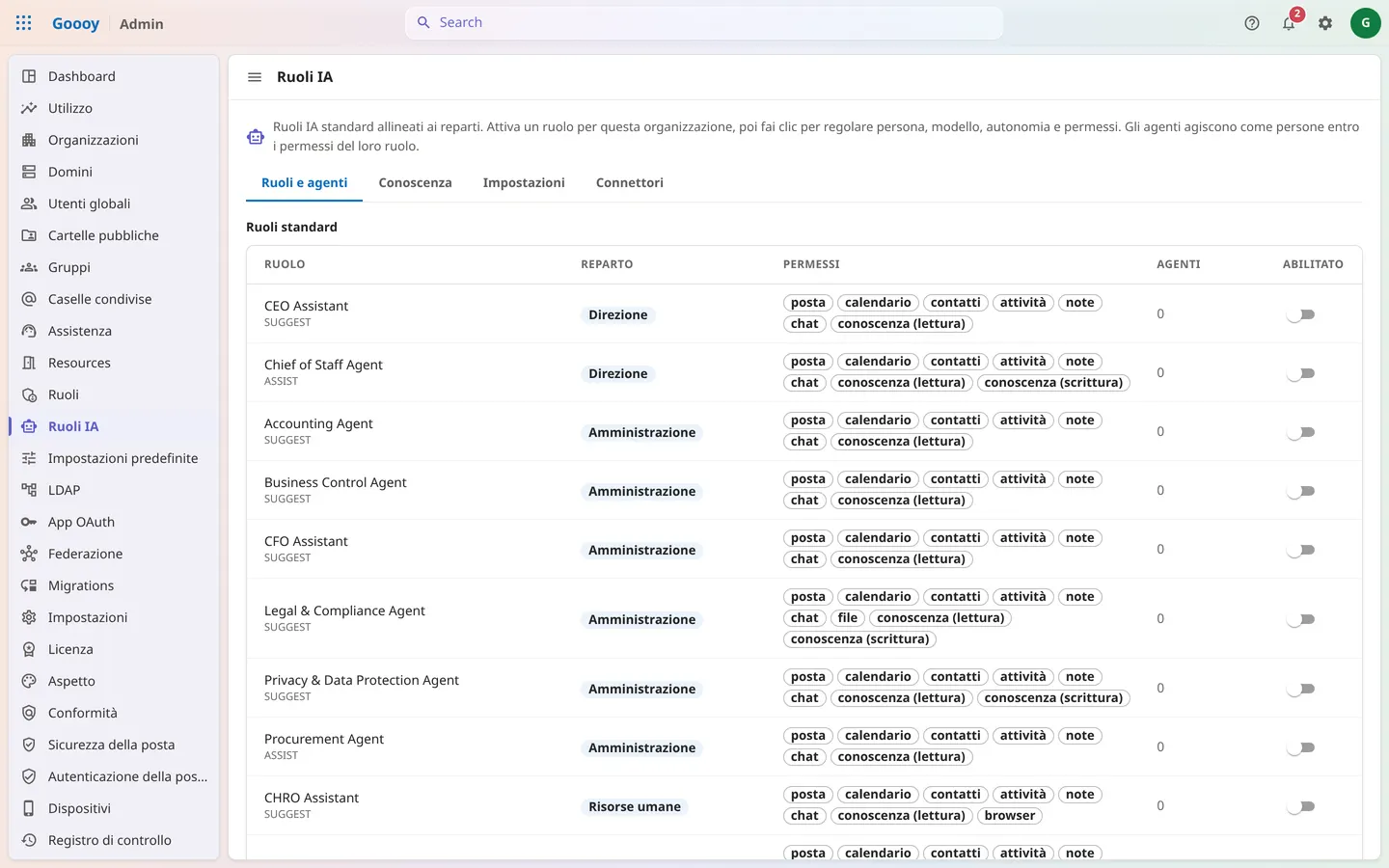This screenshot has width=1389, height=868.
Task: Click the Aspetto palette icon
Action: (x=29, y=681)
